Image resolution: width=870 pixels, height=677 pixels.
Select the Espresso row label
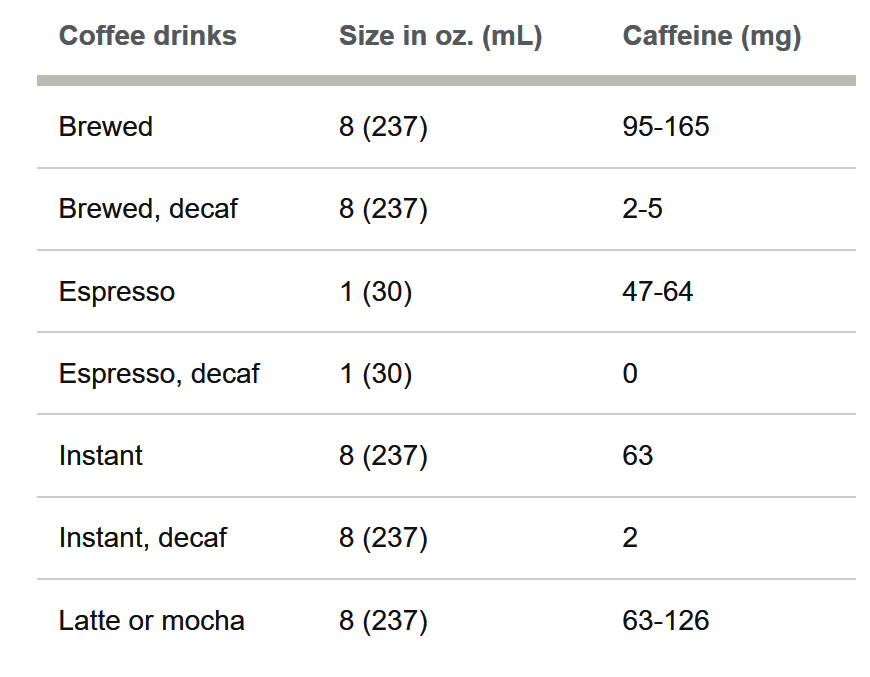[117, 292]
